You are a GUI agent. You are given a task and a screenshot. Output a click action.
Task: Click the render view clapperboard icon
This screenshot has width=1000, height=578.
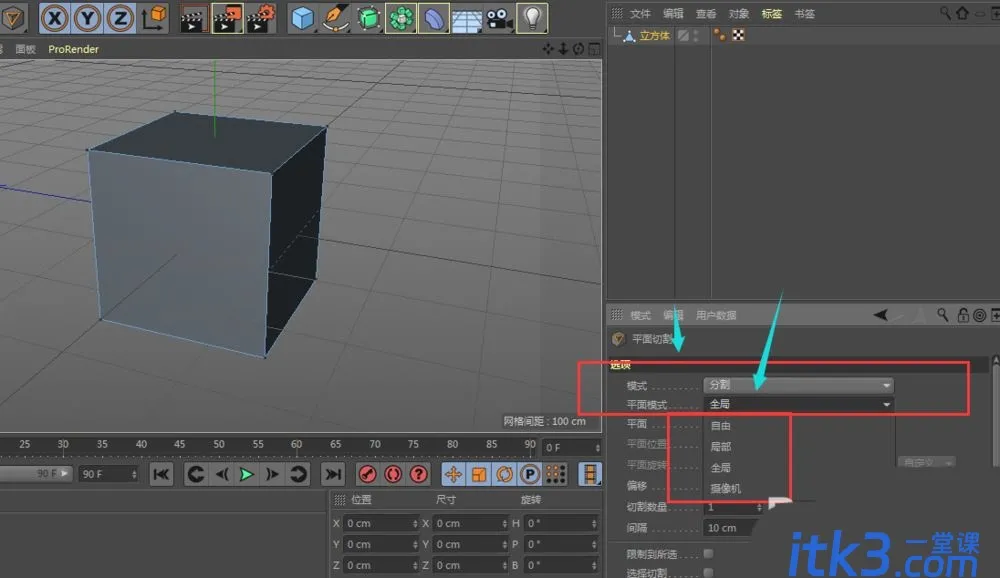(193, 19)
